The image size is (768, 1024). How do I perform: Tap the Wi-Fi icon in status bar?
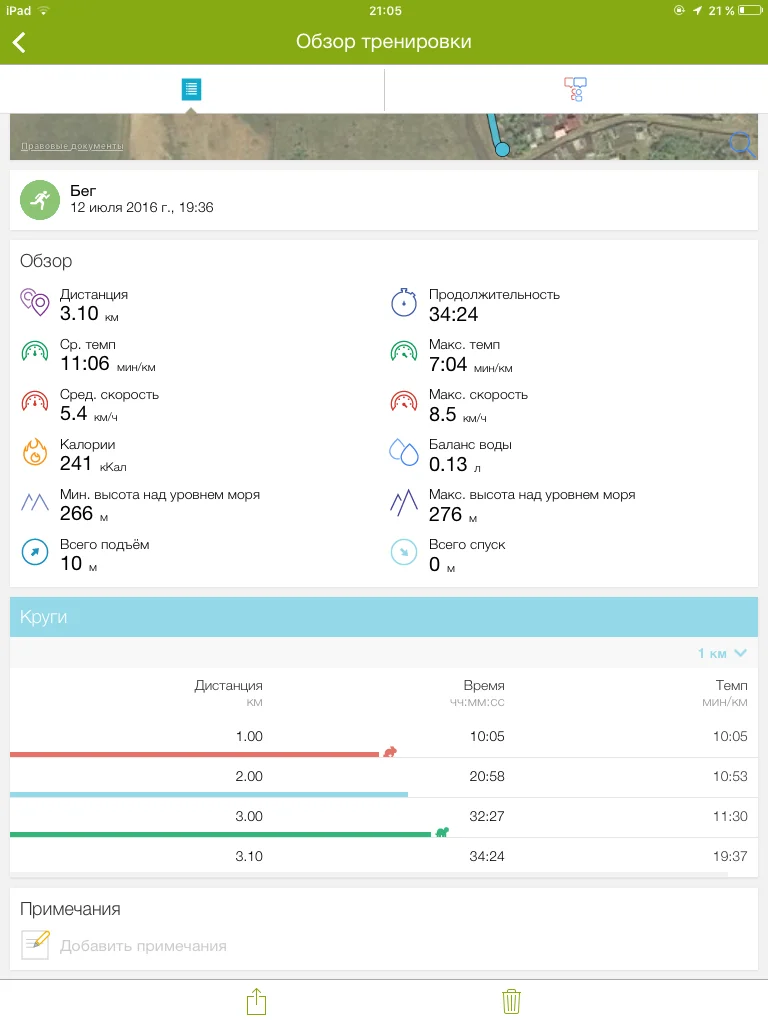tap(44, 10)
